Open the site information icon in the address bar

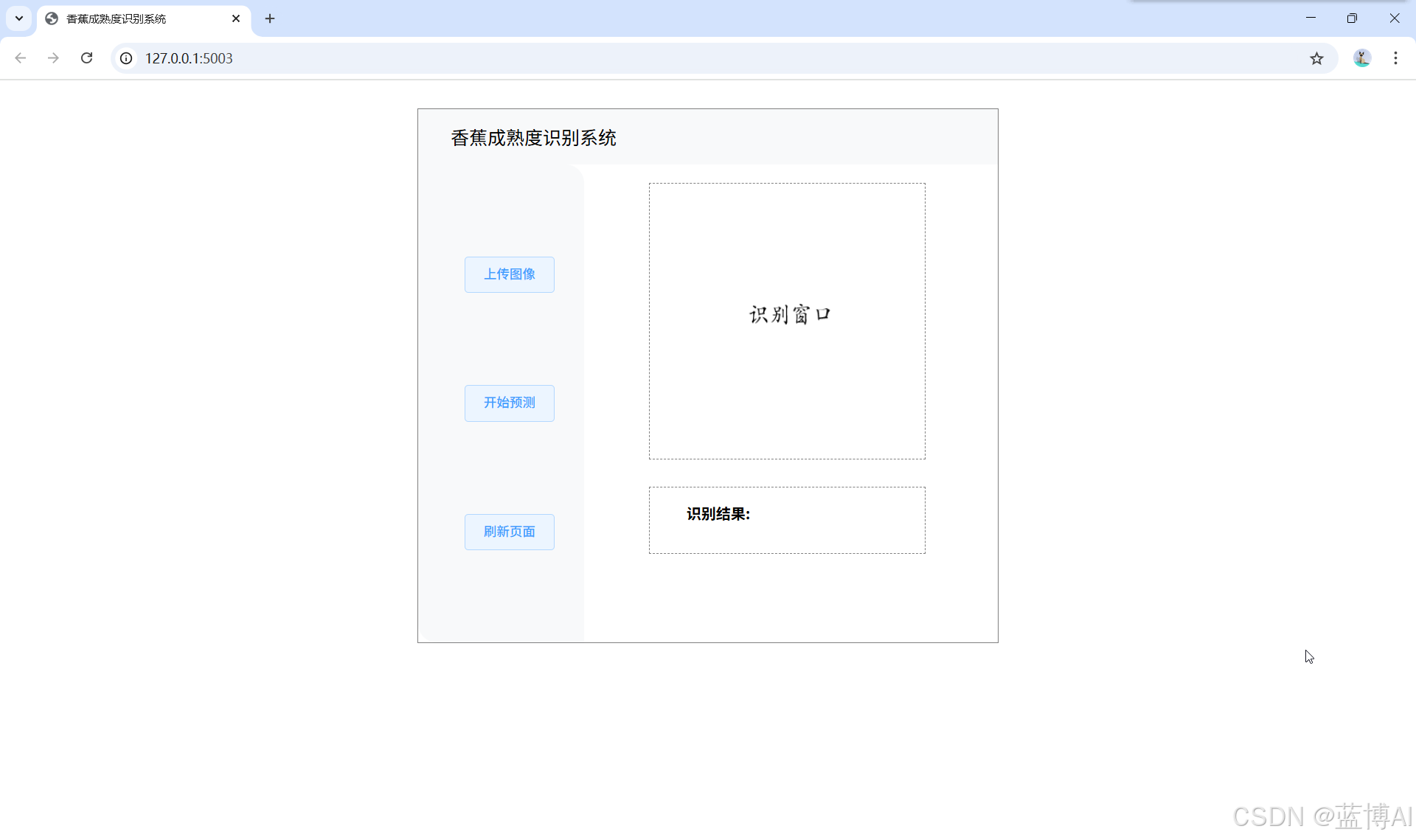coord(127,58)
